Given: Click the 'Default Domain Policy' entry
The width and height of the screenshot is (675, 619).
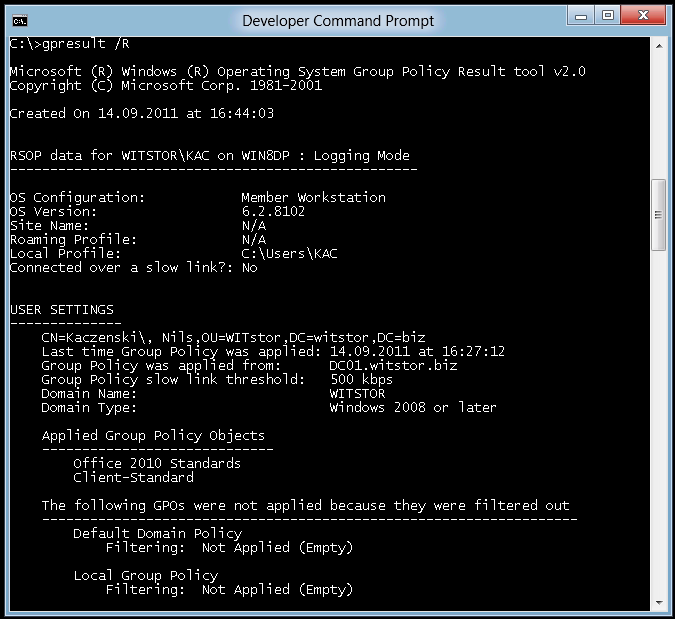Looking at the screenshot, I should (x=158, y=534).
